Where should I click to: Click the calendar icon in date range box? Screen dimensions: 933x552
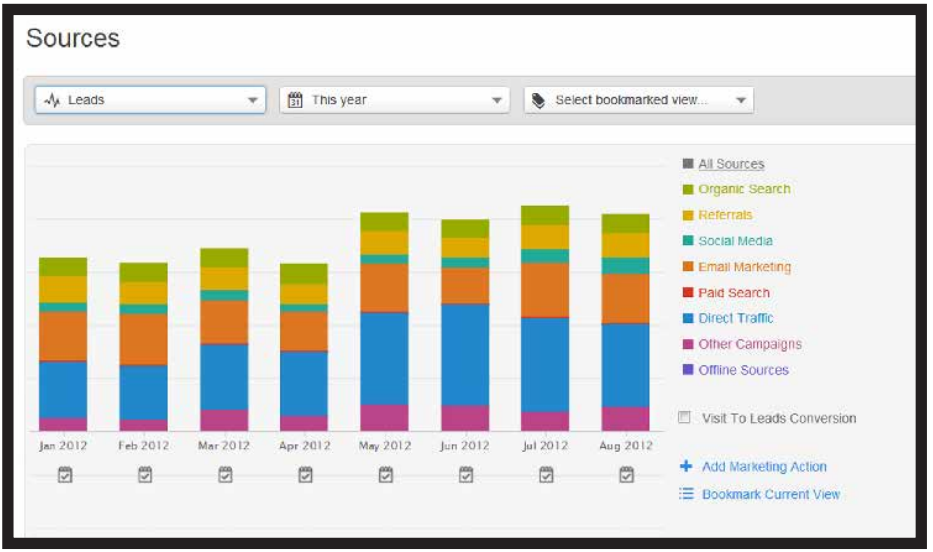(x=295, y=100)
